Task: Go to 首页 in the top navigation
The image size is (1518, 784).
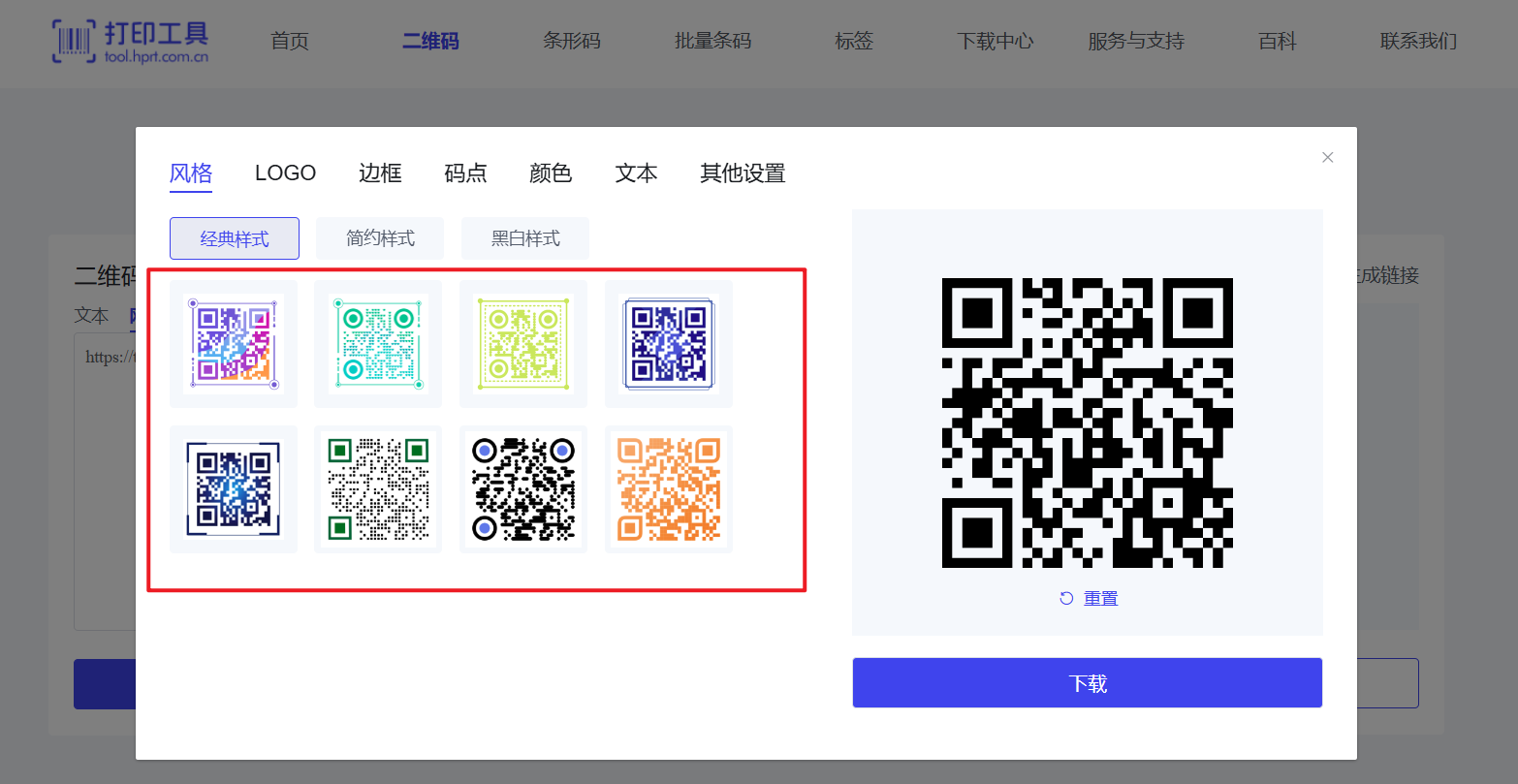Action: pos(290,41)
